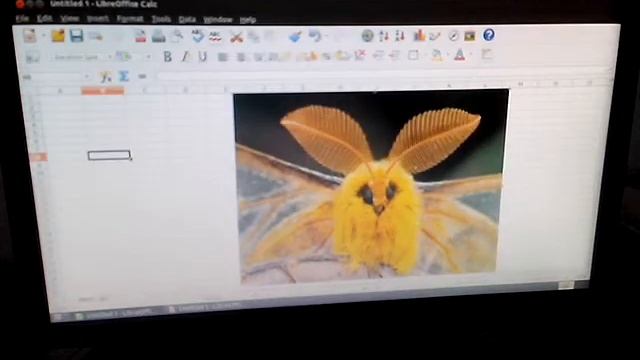The height and width of the screenshot is (360, 640).
Task: Open the Window menu
Action: pos(218,20)
